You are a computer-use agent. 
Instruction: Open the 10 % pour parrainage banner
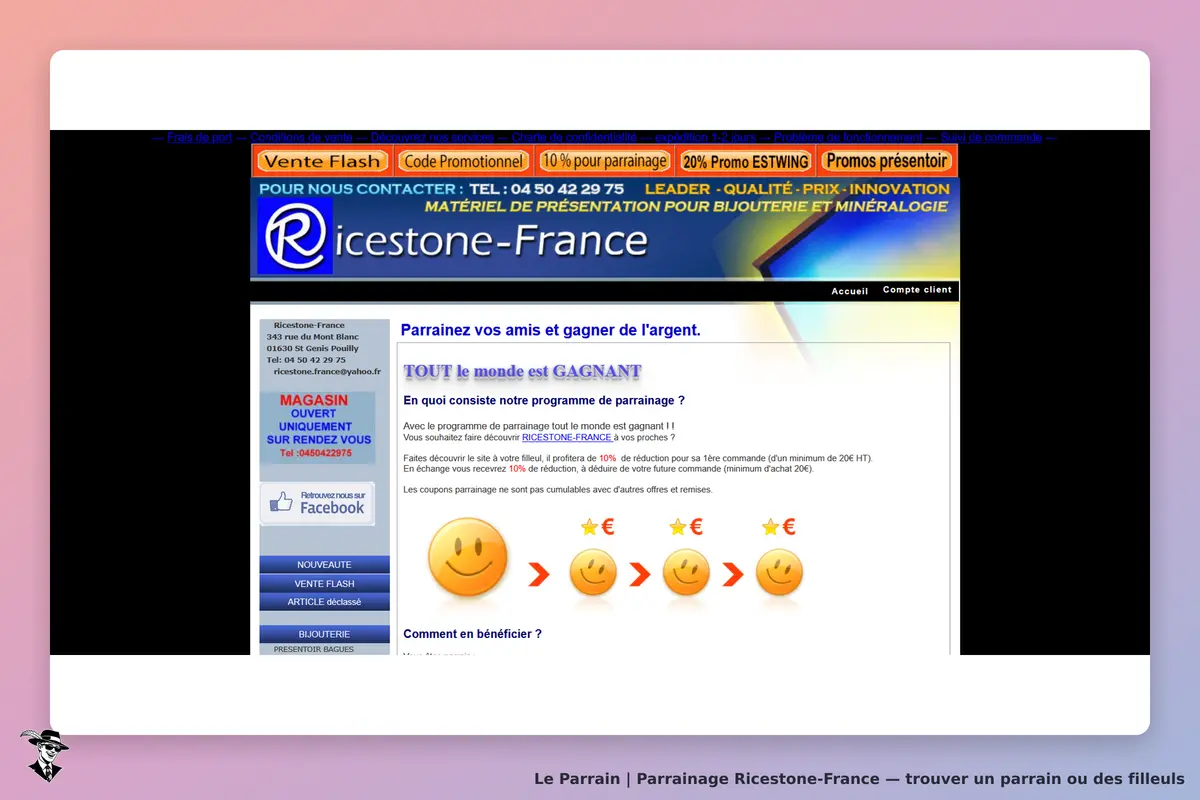pos(604,161)
